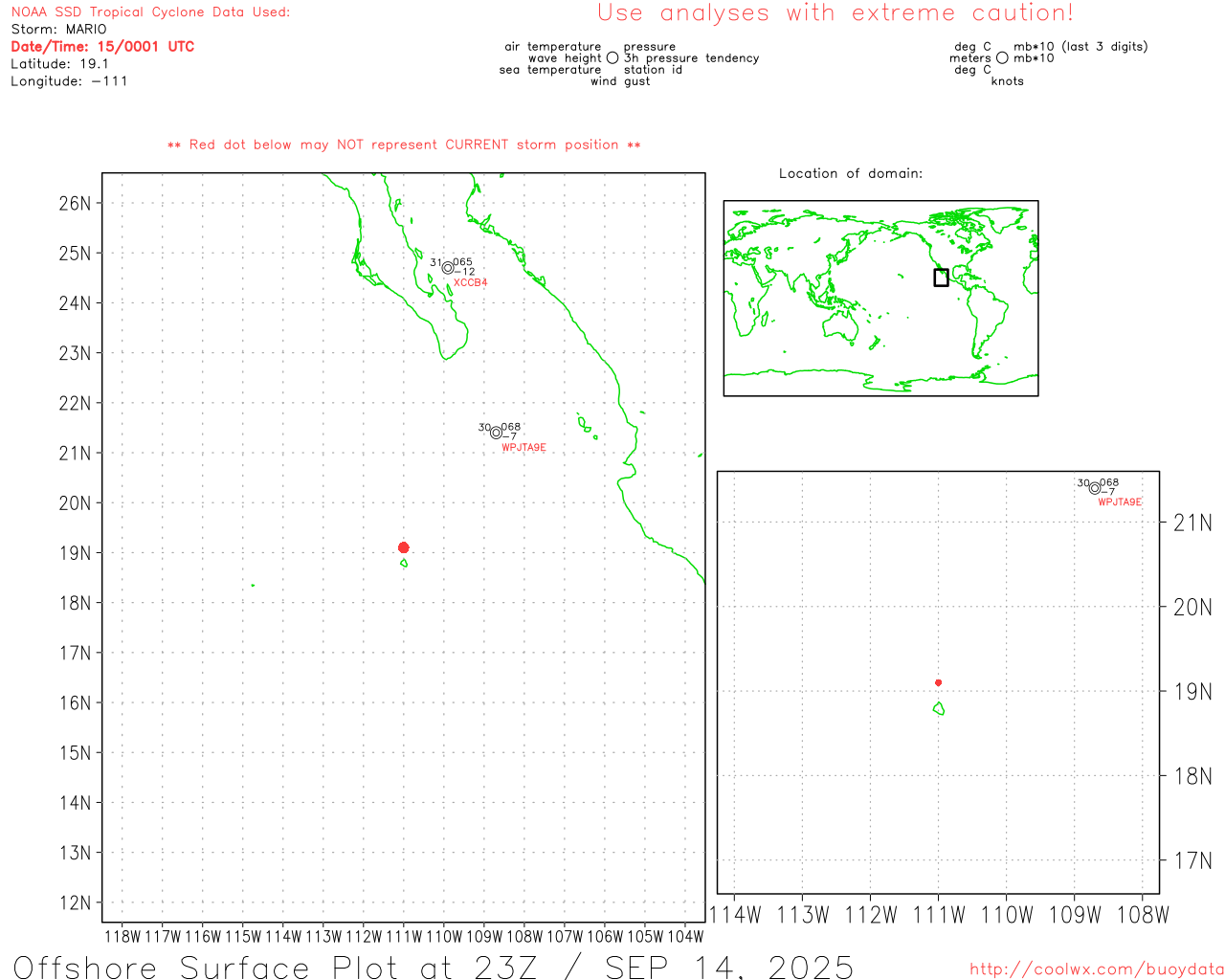Click the legend station circle near wave height
The width and height of the screenshot is (1225, 980).
pyautogui.click(x=612, y=58)
